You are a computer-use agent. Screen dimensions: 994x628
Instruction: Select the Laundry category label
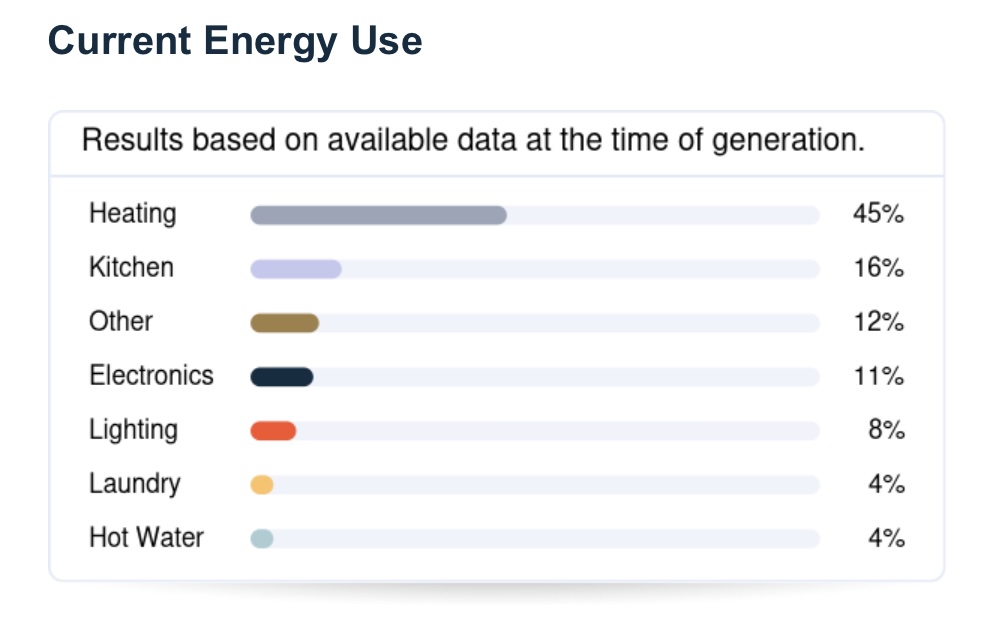(135, 484)
